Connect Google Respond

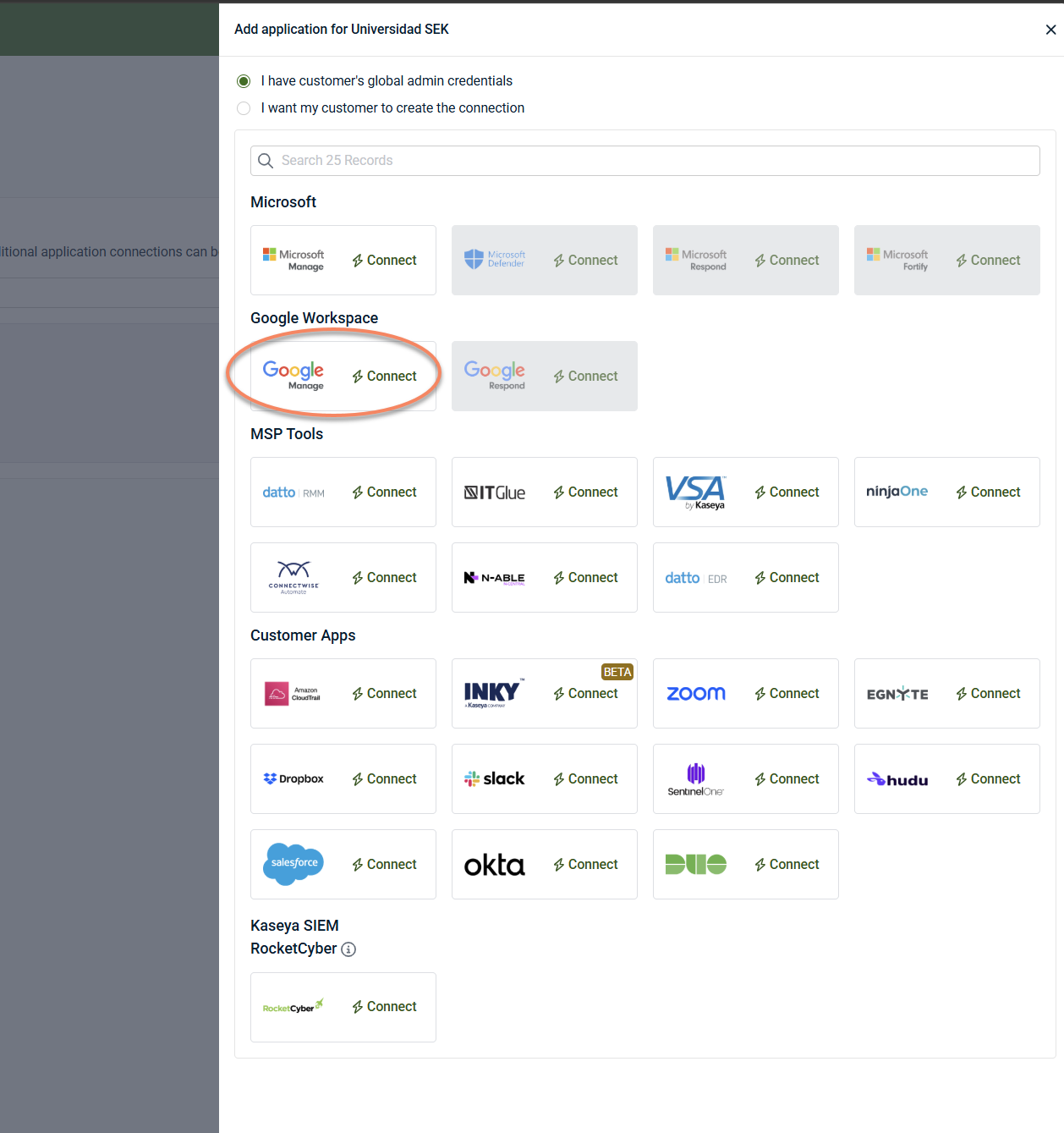click(x=586, y=376)
